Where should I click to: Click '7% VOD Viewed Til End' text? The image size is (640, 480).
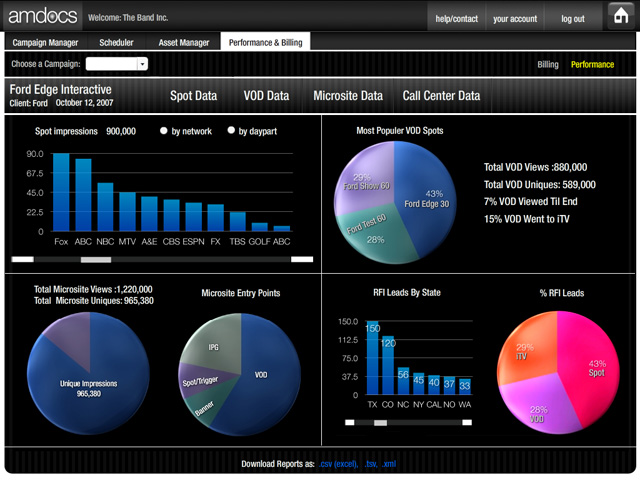(x=531, y=201)
